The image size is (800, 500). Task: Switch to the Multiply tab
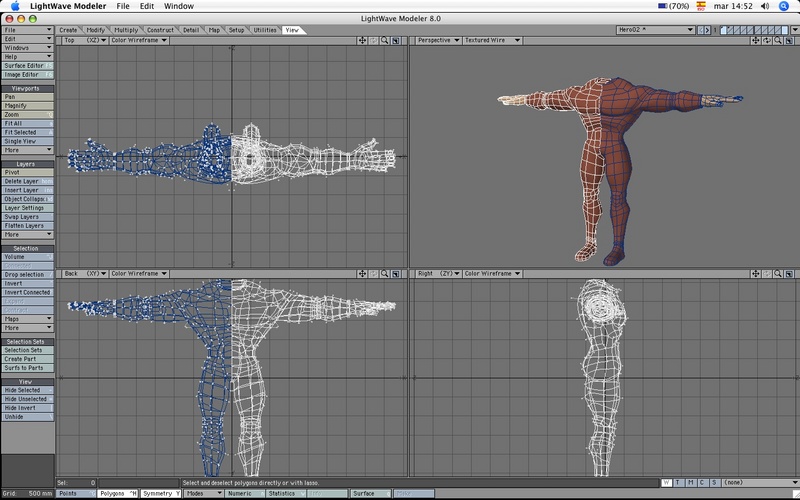[126, 30]
